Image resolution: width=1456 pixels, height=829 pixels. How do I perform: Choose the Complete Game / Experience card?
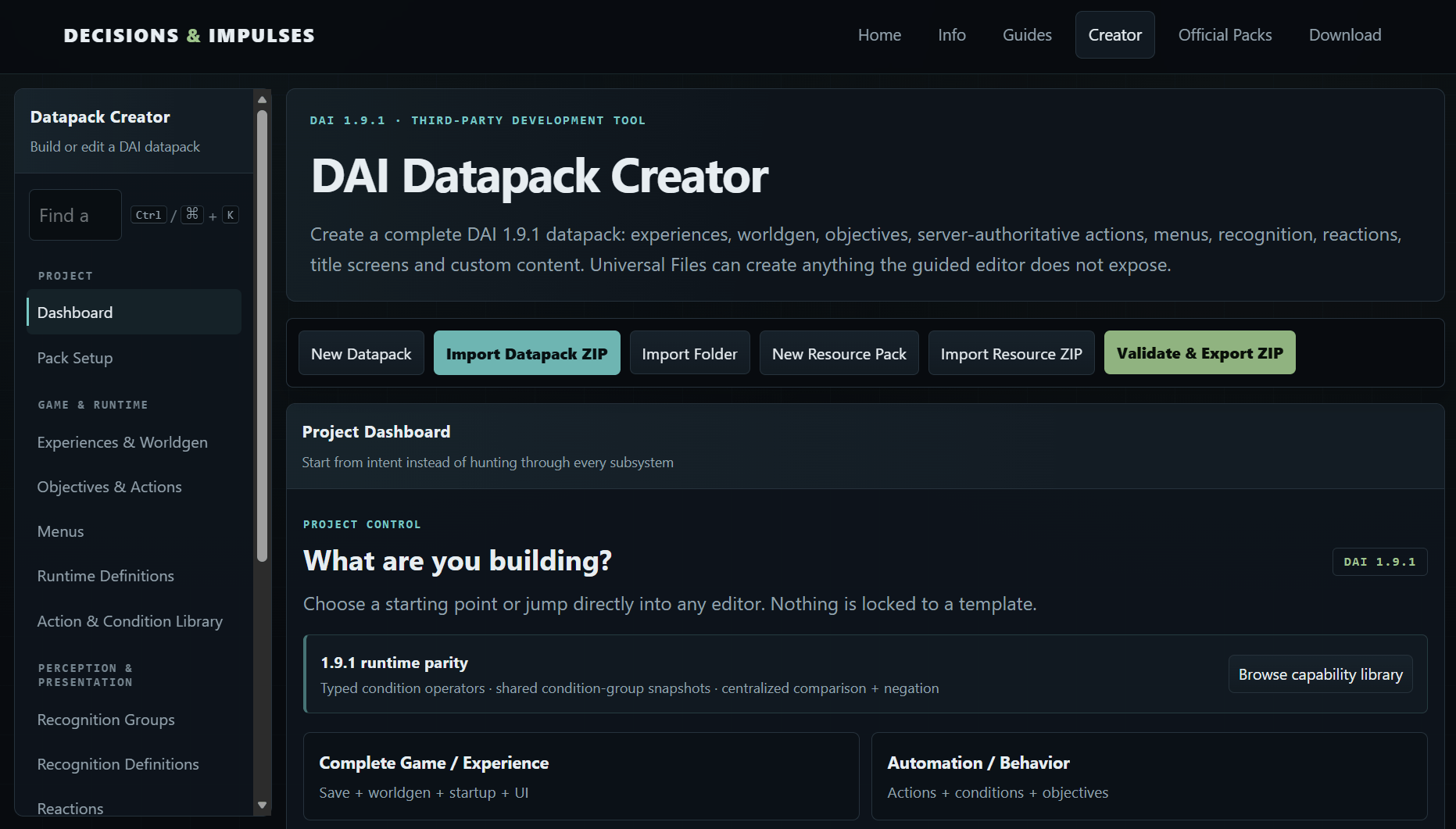pyautogui.click(x=581, y=776)
